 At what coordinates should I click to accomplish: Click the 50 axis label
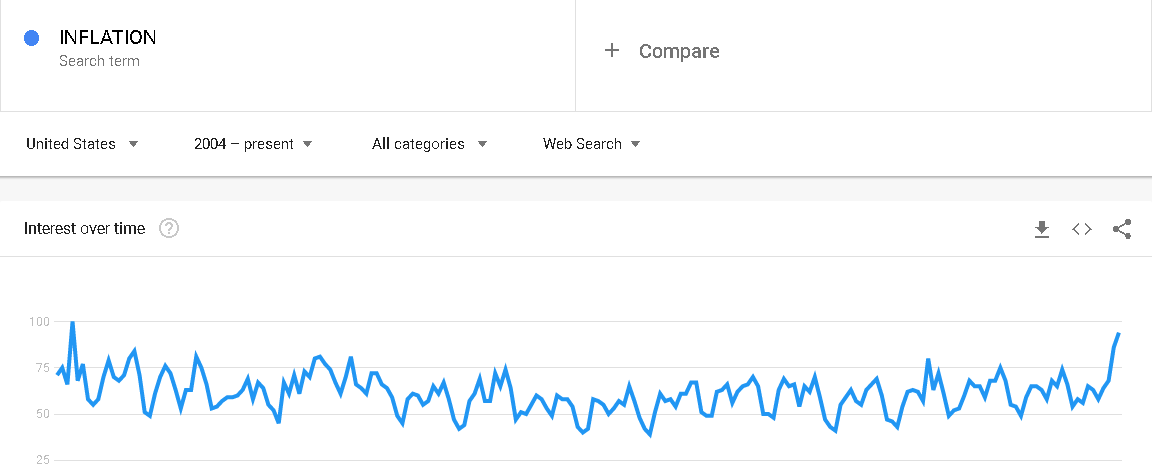click(x=41, y=414)
